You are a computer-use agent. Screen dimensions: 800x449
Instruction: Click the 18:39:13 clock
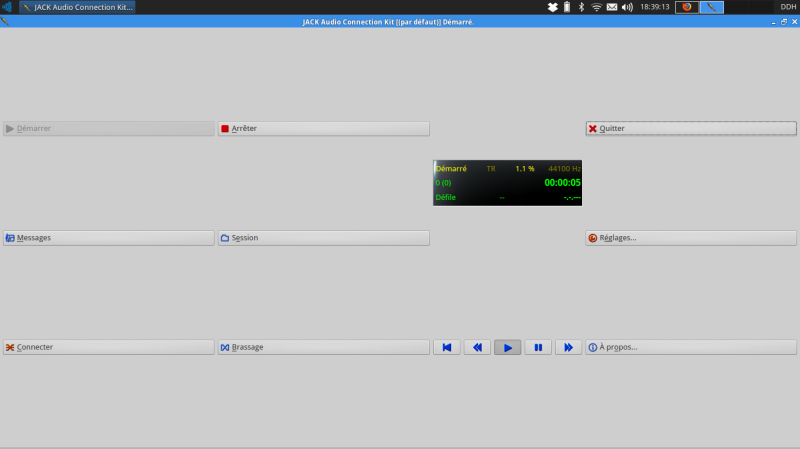(x=655, y=7)
